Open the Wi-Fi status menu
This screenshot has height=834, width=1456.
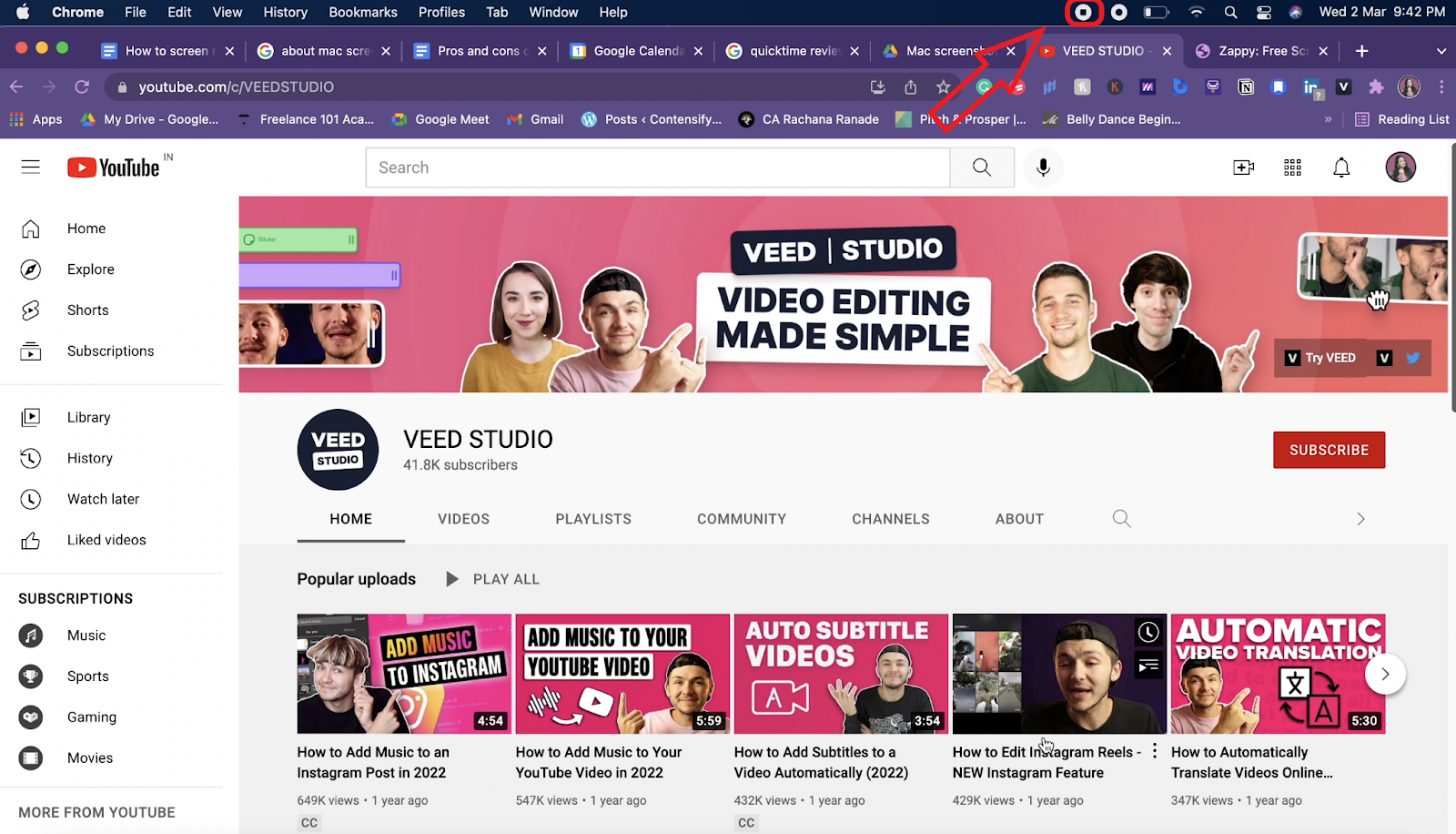(x=1197, y=13)
